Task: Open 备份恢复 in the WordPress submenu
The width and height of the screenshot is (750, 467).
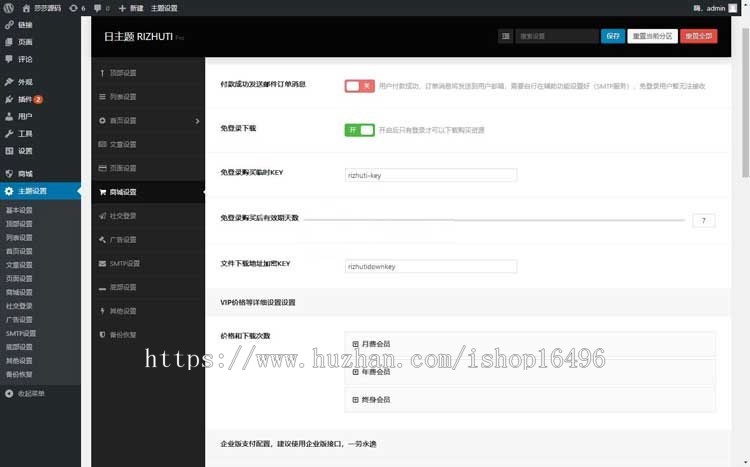Action: [19, 374]
